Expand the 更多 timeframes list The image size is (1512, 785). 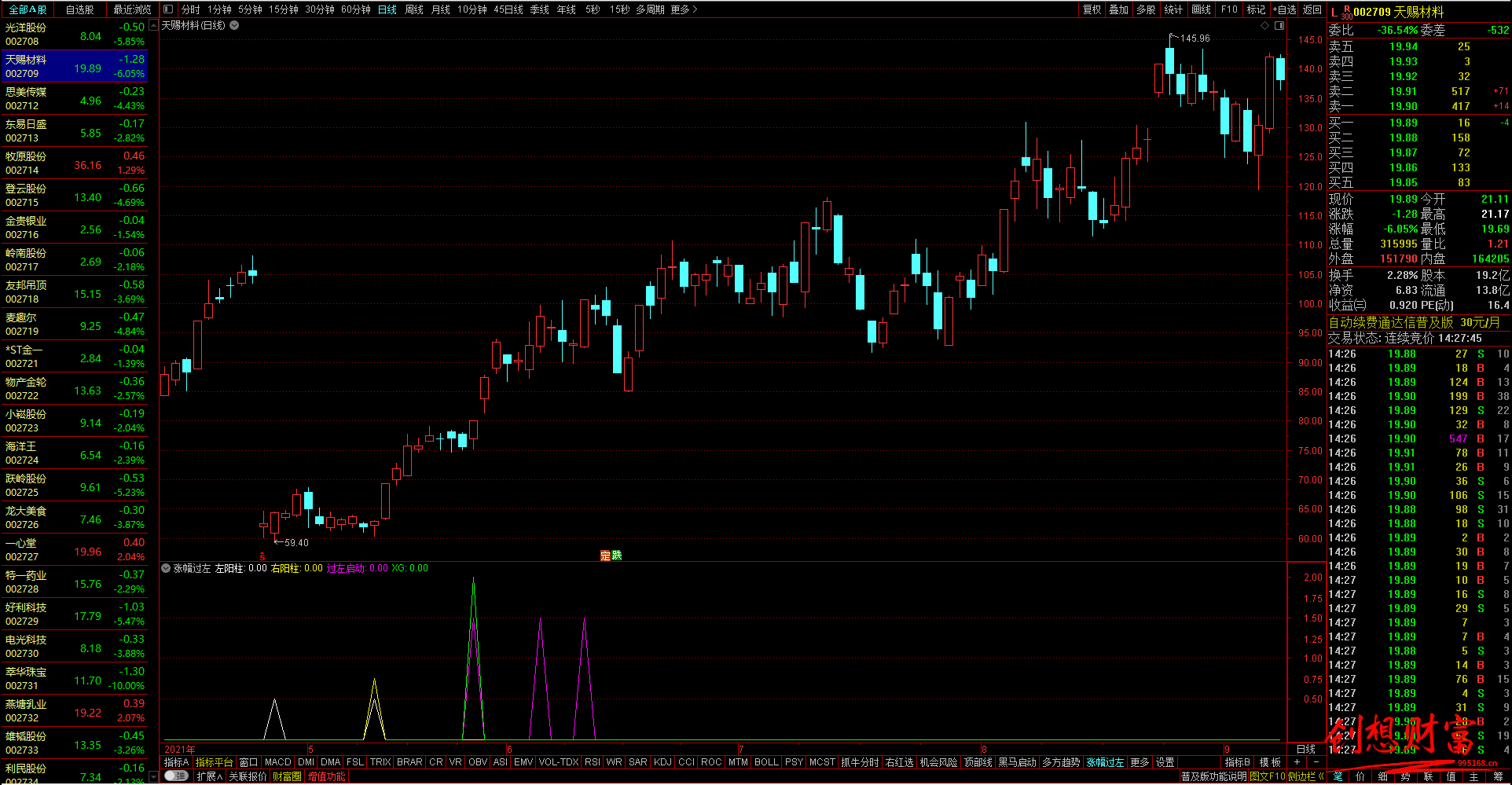coord(684,9)
